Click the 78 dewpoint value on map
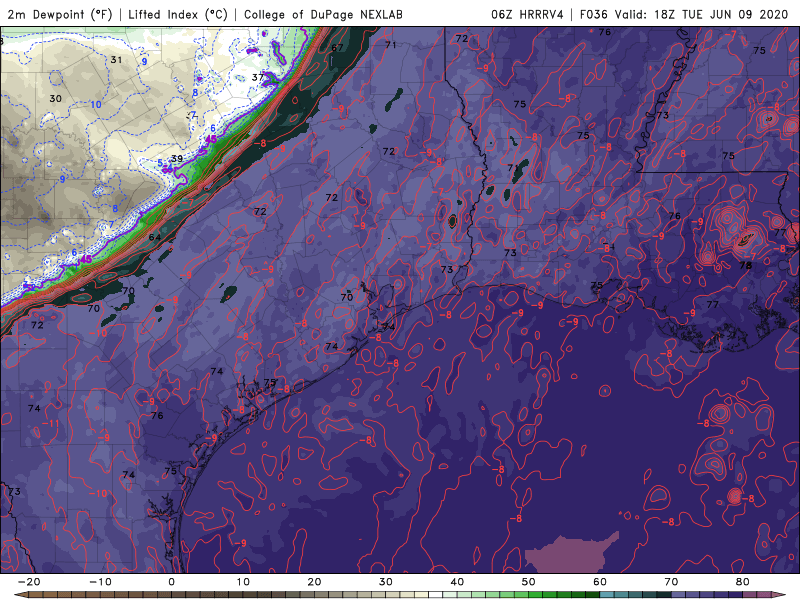 pyautogui.click(x=745, y=265)
